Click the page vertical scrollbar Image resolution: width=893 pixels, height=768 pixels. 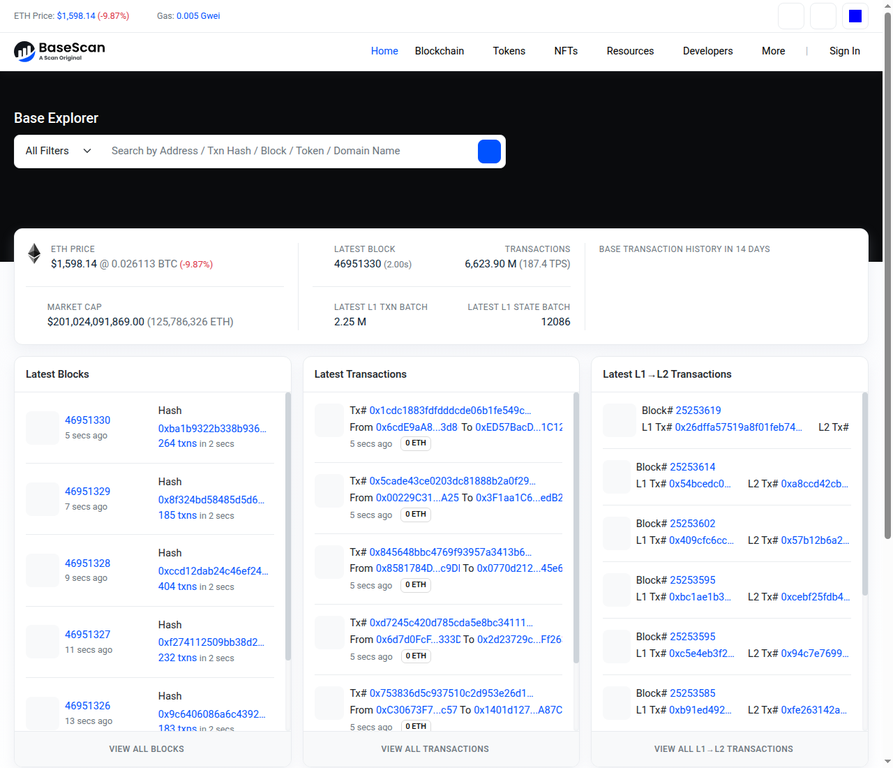tap(887, 276)
